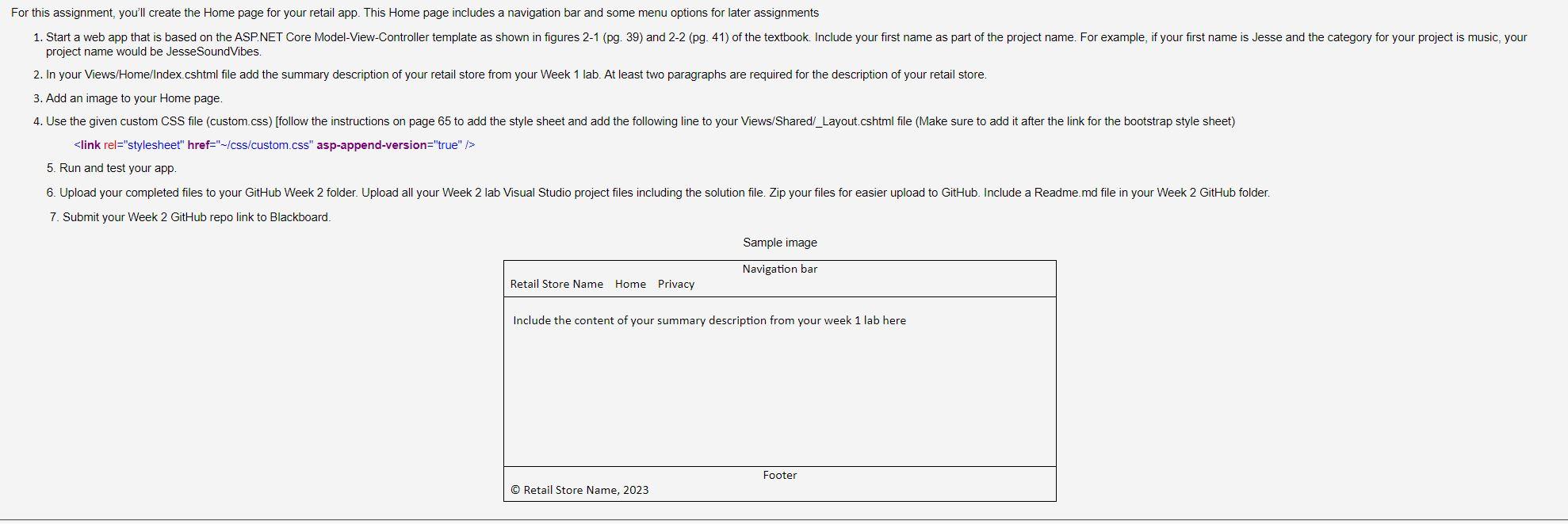Click the 'href="~/css/custom.css"' attribute text

[x=250, y=145]
